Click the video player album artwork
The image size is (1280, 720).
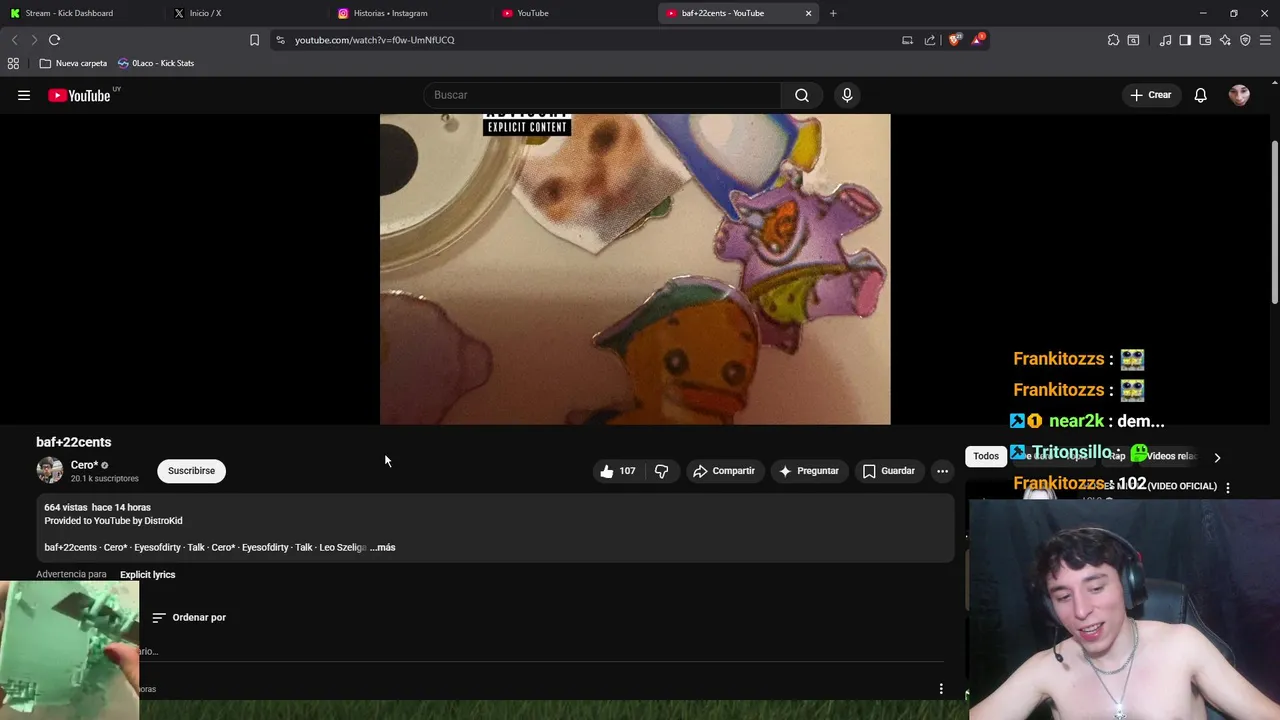[x=635, y=269]
